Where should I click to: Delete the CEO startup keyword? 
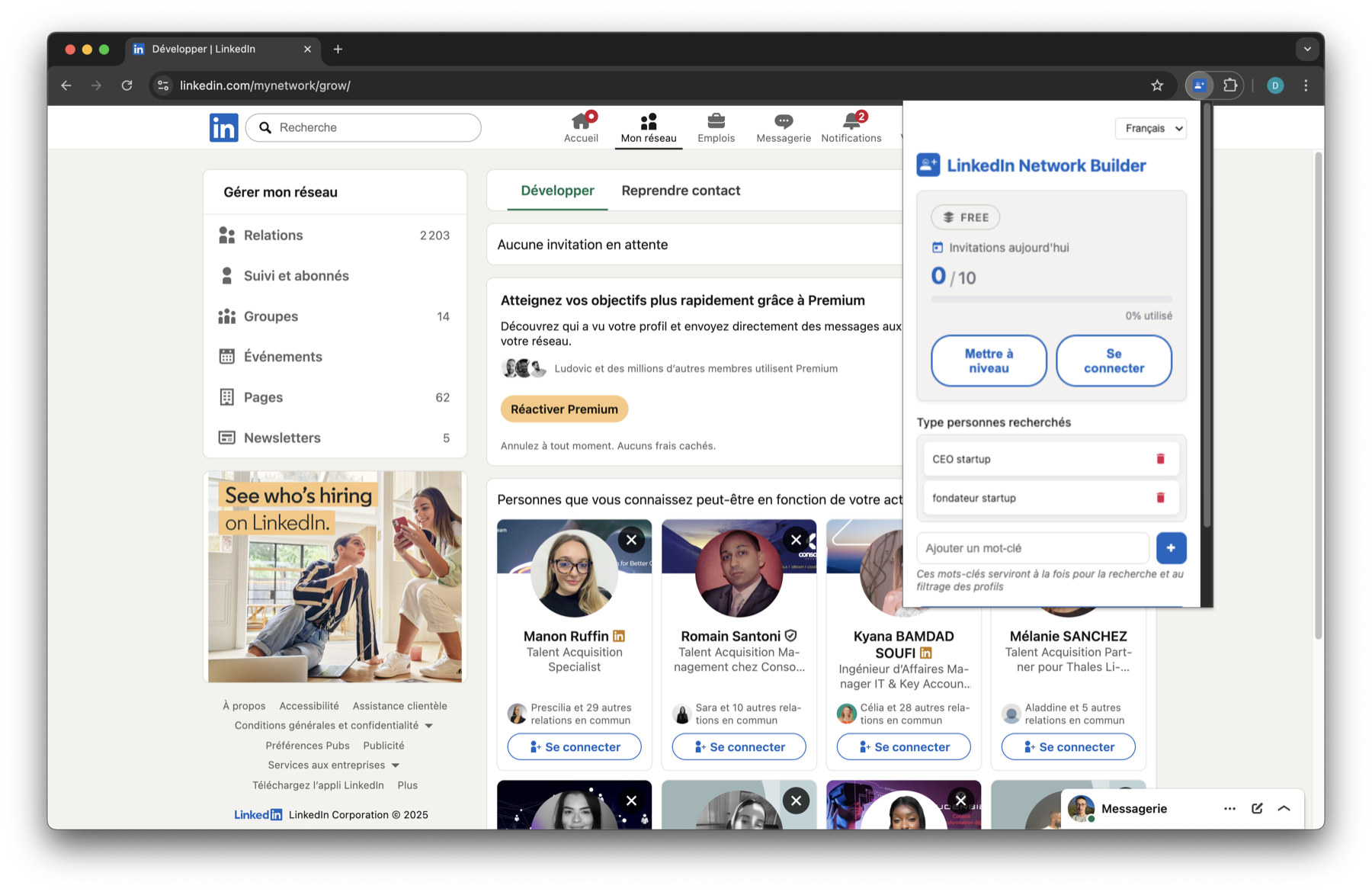click(x=1160, y=459)
